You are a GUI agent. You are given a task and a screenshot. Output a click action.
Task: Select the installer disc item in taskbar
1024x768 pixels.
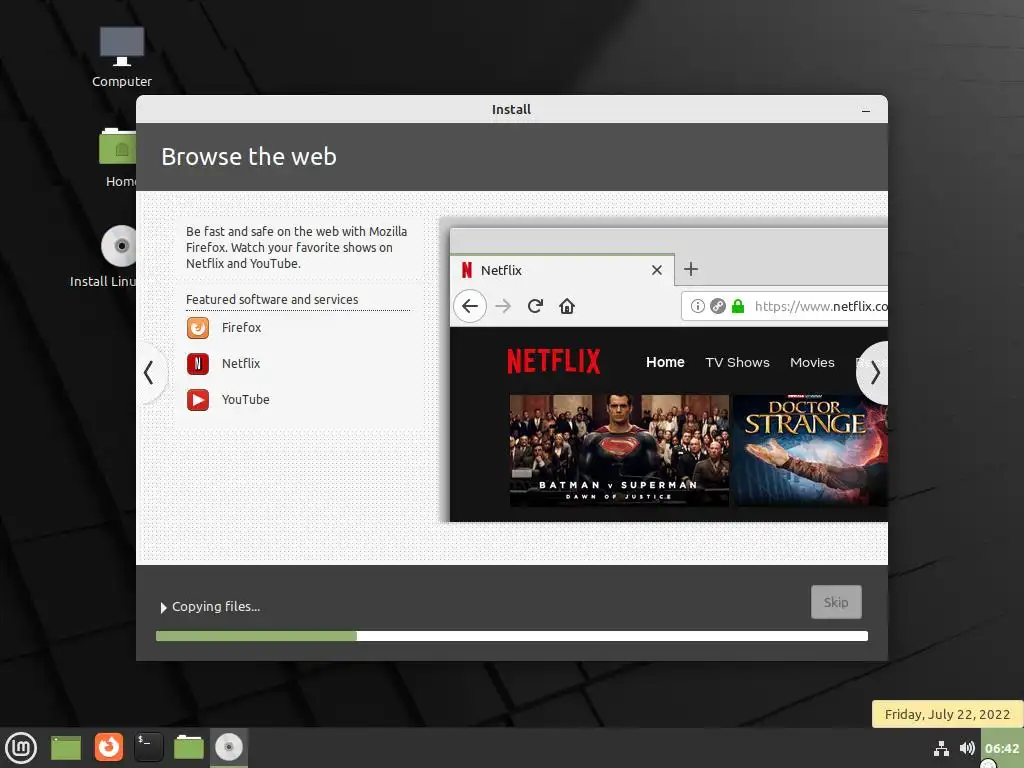(229, 747)
